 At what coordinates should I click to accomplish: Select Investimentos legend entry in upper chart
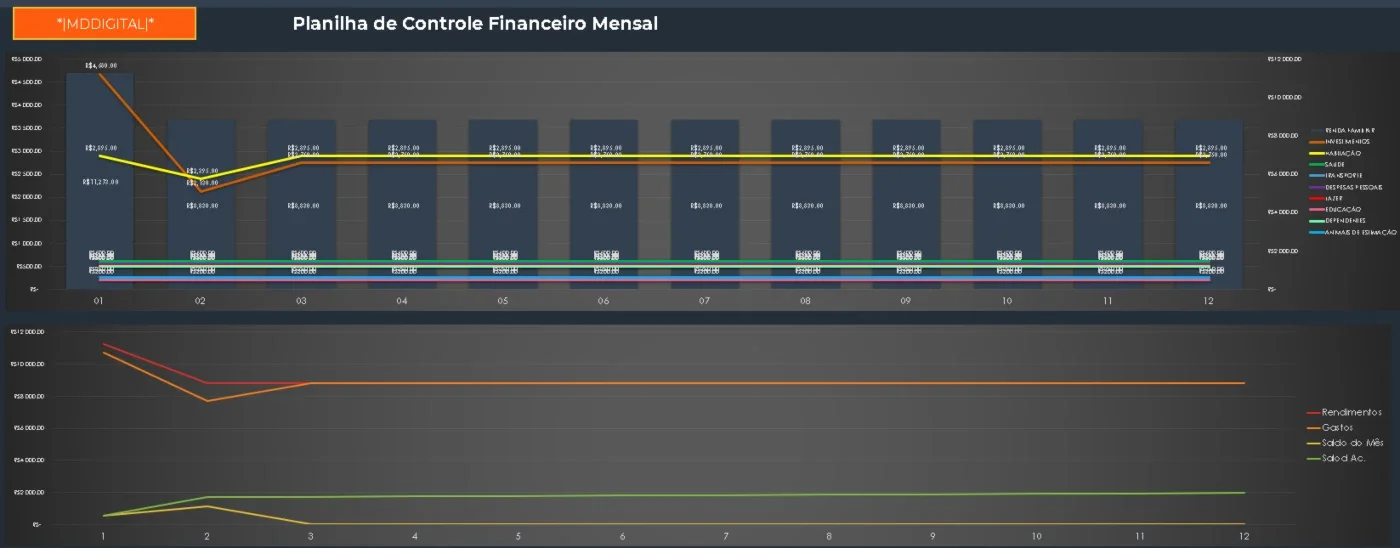(x=1339, y=142)
